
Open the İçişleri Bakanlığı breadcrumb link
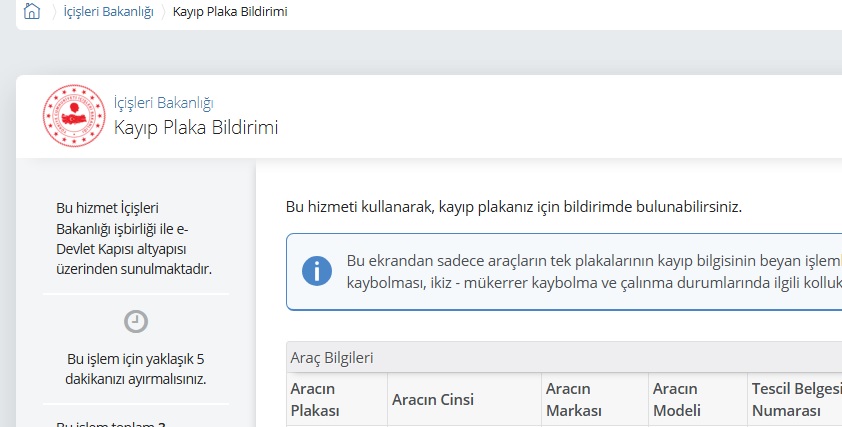point(109,12)
